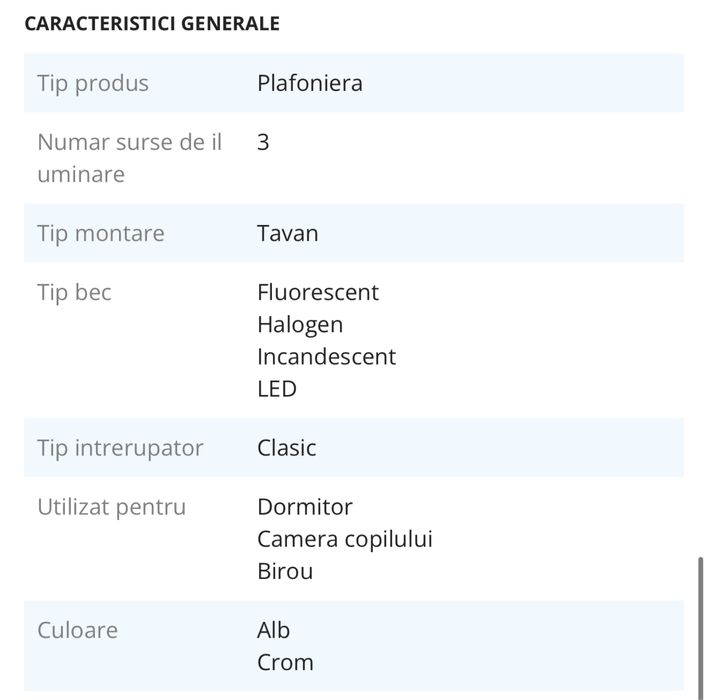Click the Caracteristici Generale heading
Image resolution: width=708 pixels, height=700 pixels.
tap(151, 24)
